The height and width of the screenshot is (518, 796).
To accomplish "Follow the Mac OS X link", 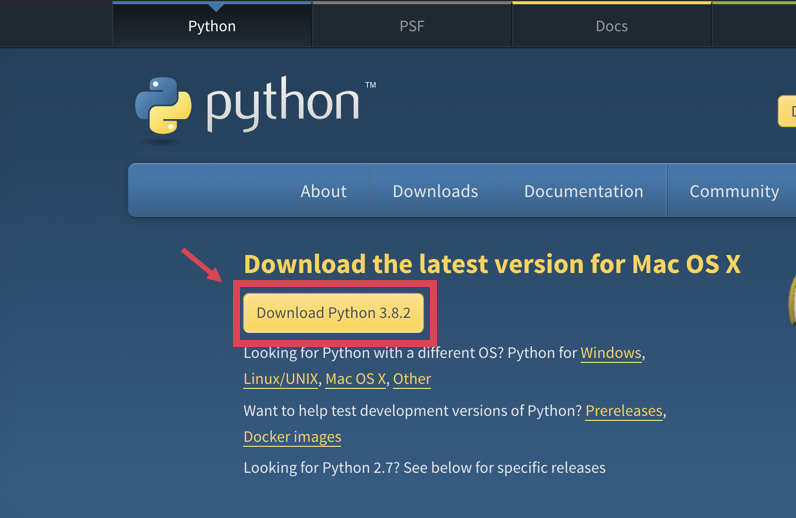I will (355, 379).
